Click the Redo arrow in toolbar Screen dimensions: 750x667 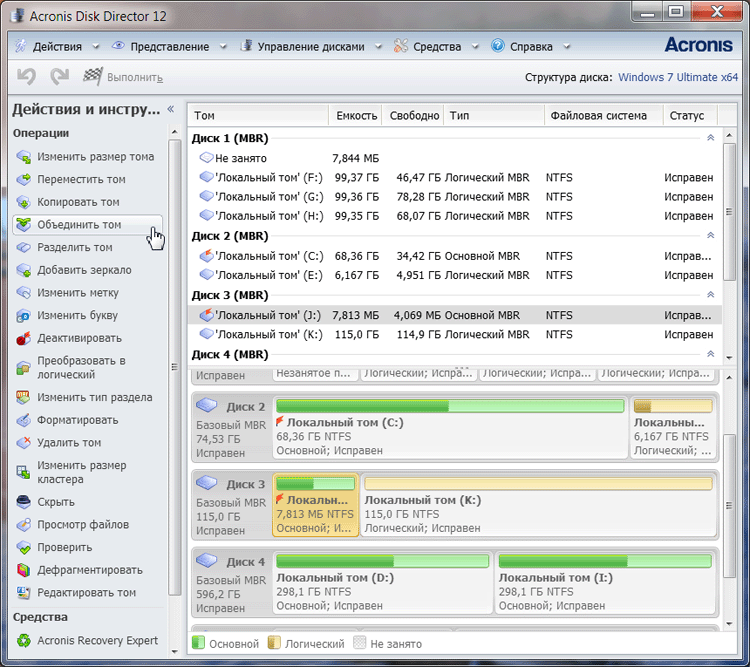click(x=60, y=77)
